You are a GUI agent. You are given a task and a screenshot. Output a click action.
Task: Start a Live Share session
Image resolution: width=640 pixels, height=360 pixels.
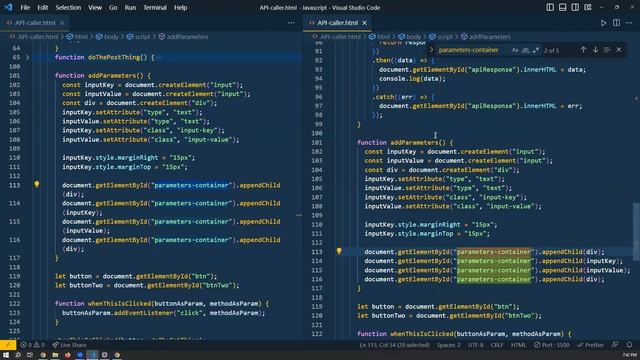pos(69,345)
